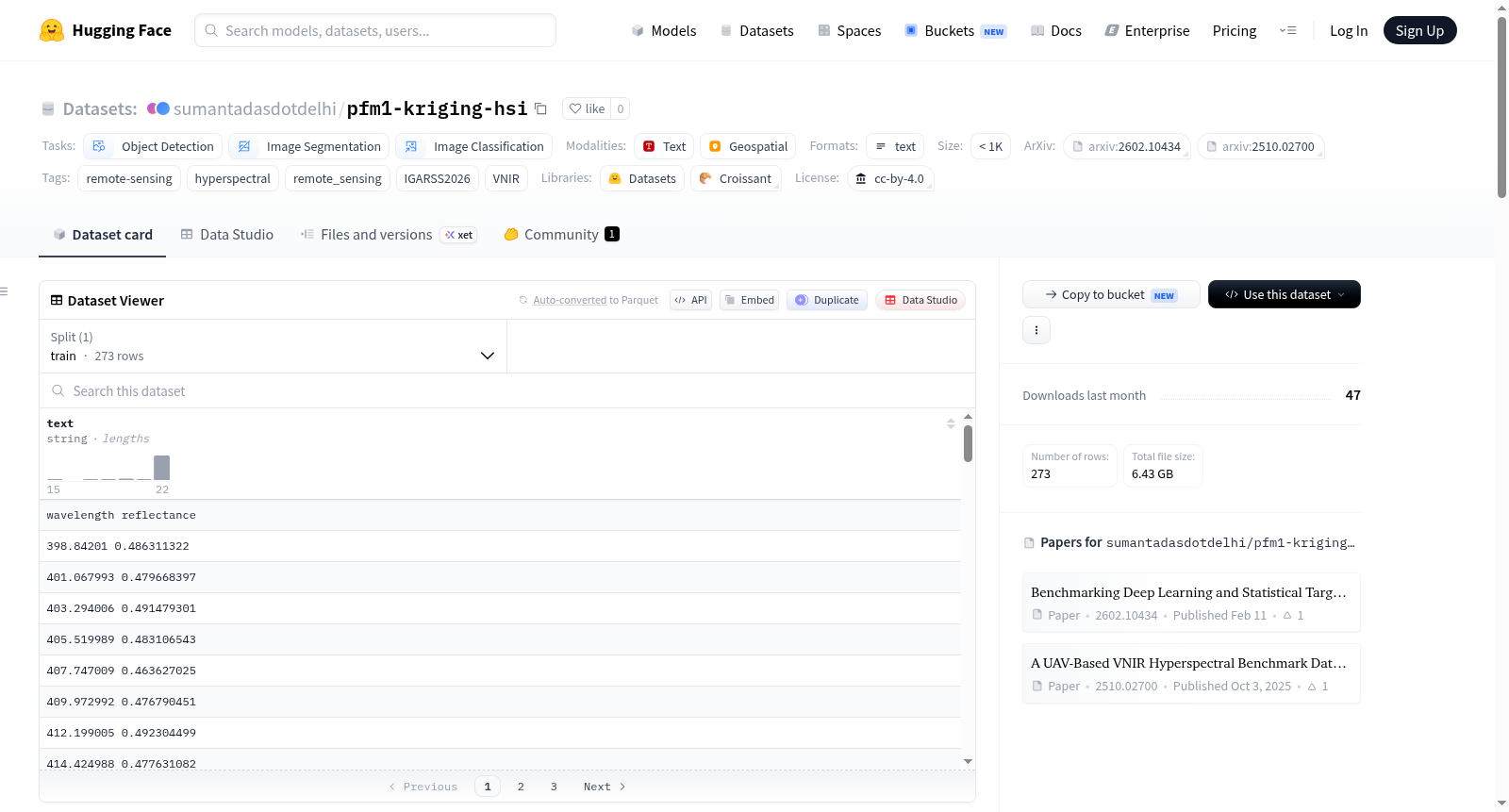This screenshot has width=1509, height=812.
Task: Like the dataset with the heart button
Action: click(587, 108)
